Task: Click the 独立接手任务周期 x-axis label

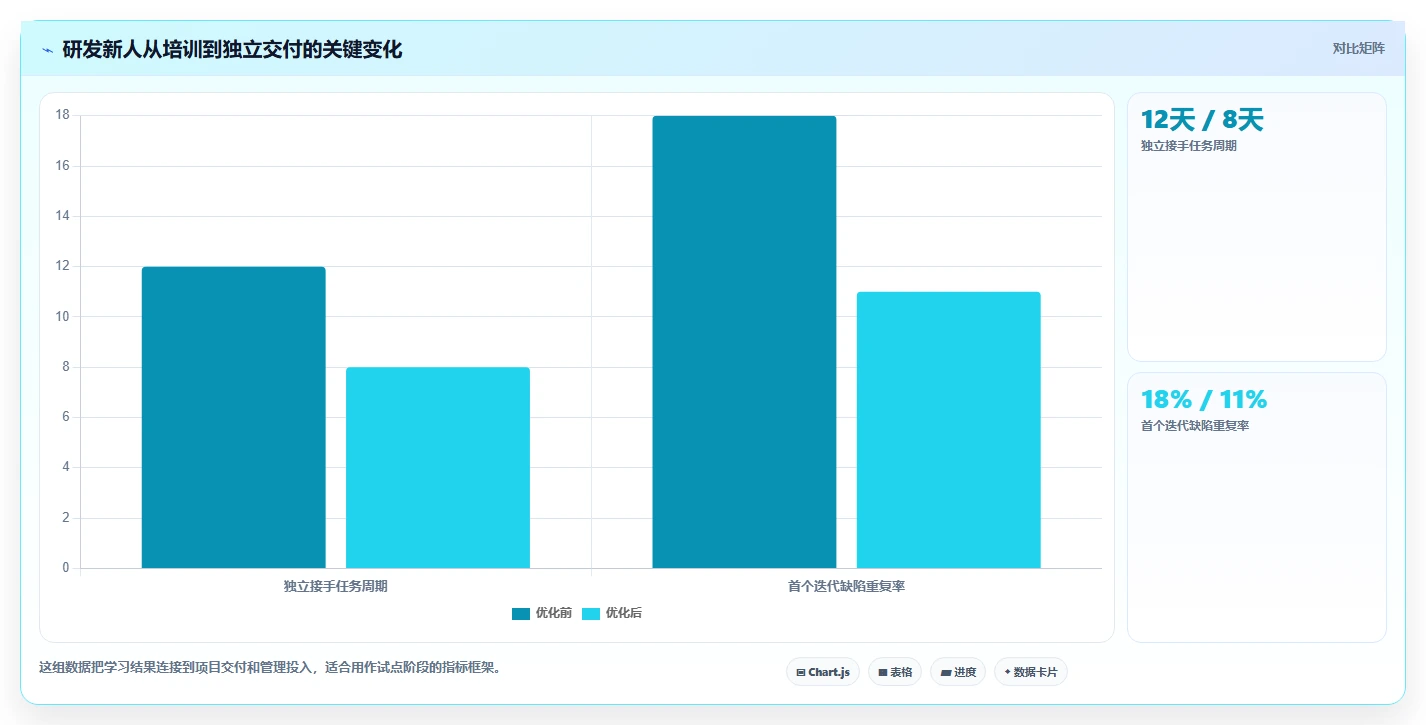Action: [x=336, y=587]
